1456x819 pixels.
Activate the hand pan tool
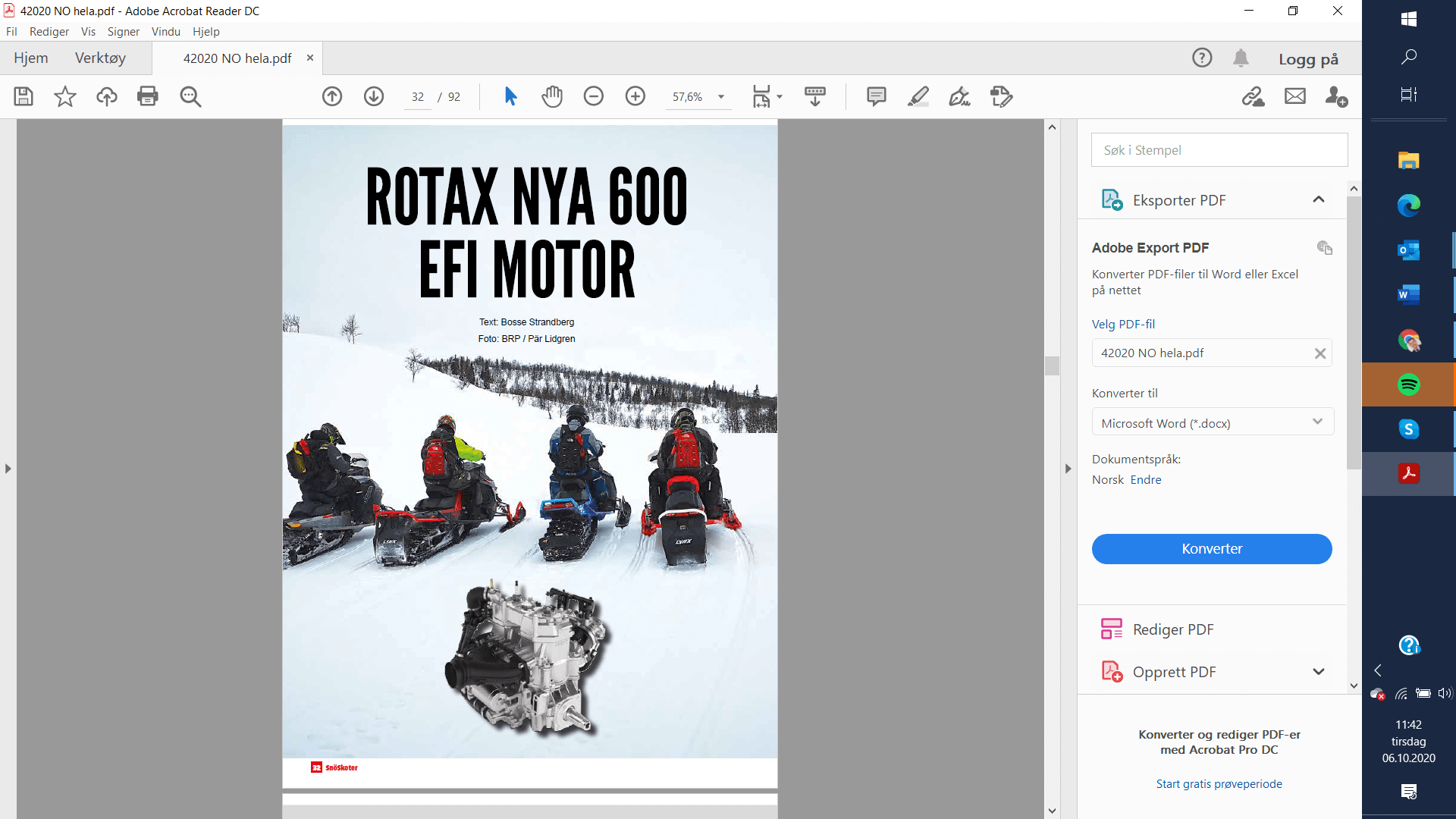(552, 96)
